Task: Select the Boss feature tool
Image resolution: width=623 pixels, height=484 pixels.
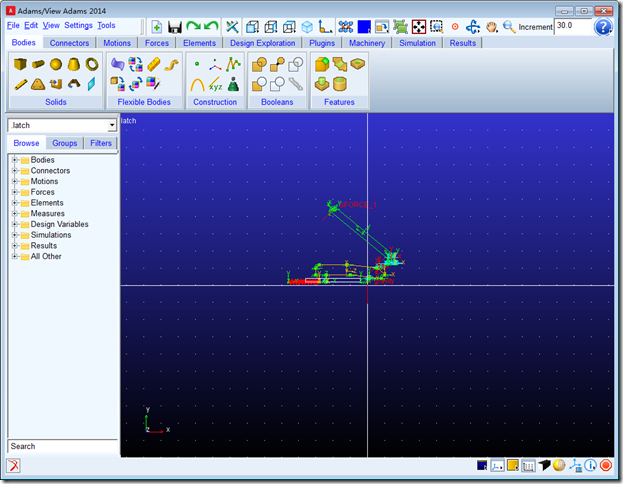Action: pos(322,84)
